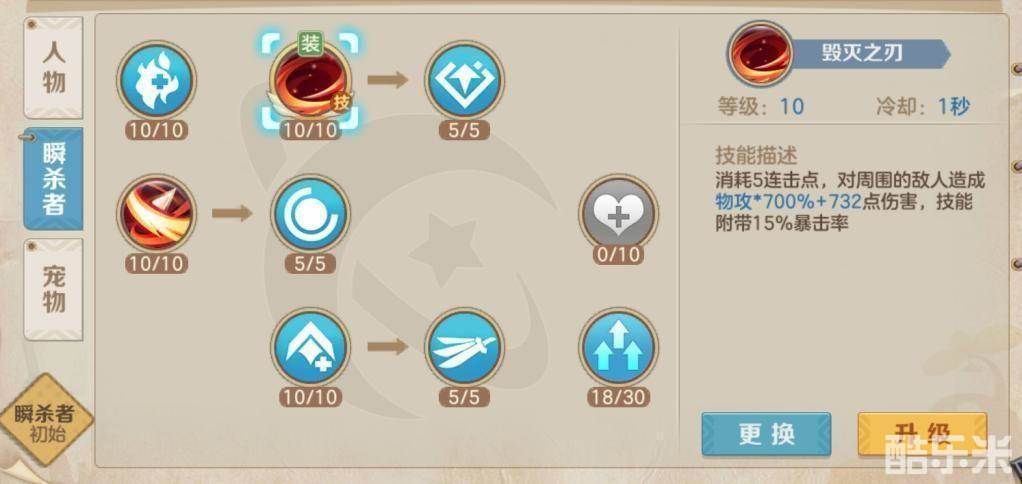
Task: Click the 0/10 level label under heart
Action: click(619, 254)
